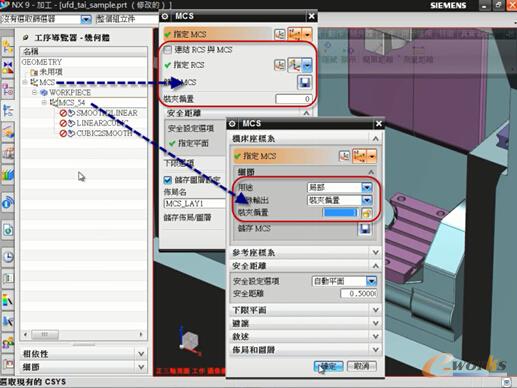Toggle 連結 RCS 與 MCS checkbox
517x388 pixels.
point(168,50)
